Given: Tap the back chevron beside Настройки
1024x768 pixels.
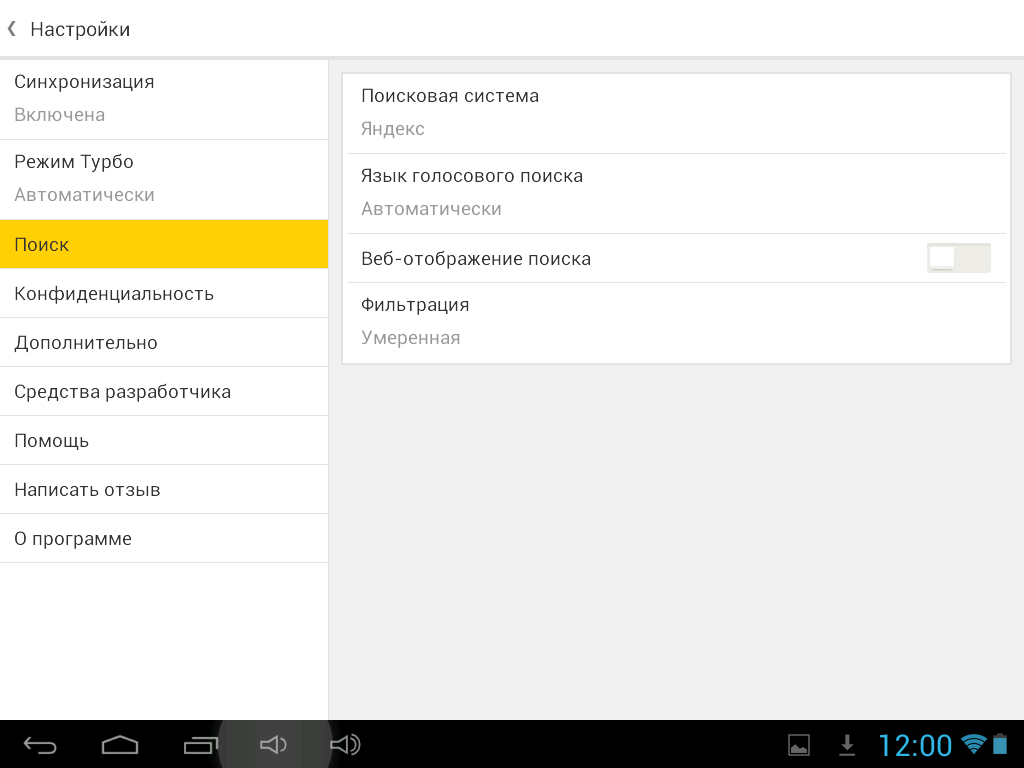Looking at the screenshot, I should 12,29.
